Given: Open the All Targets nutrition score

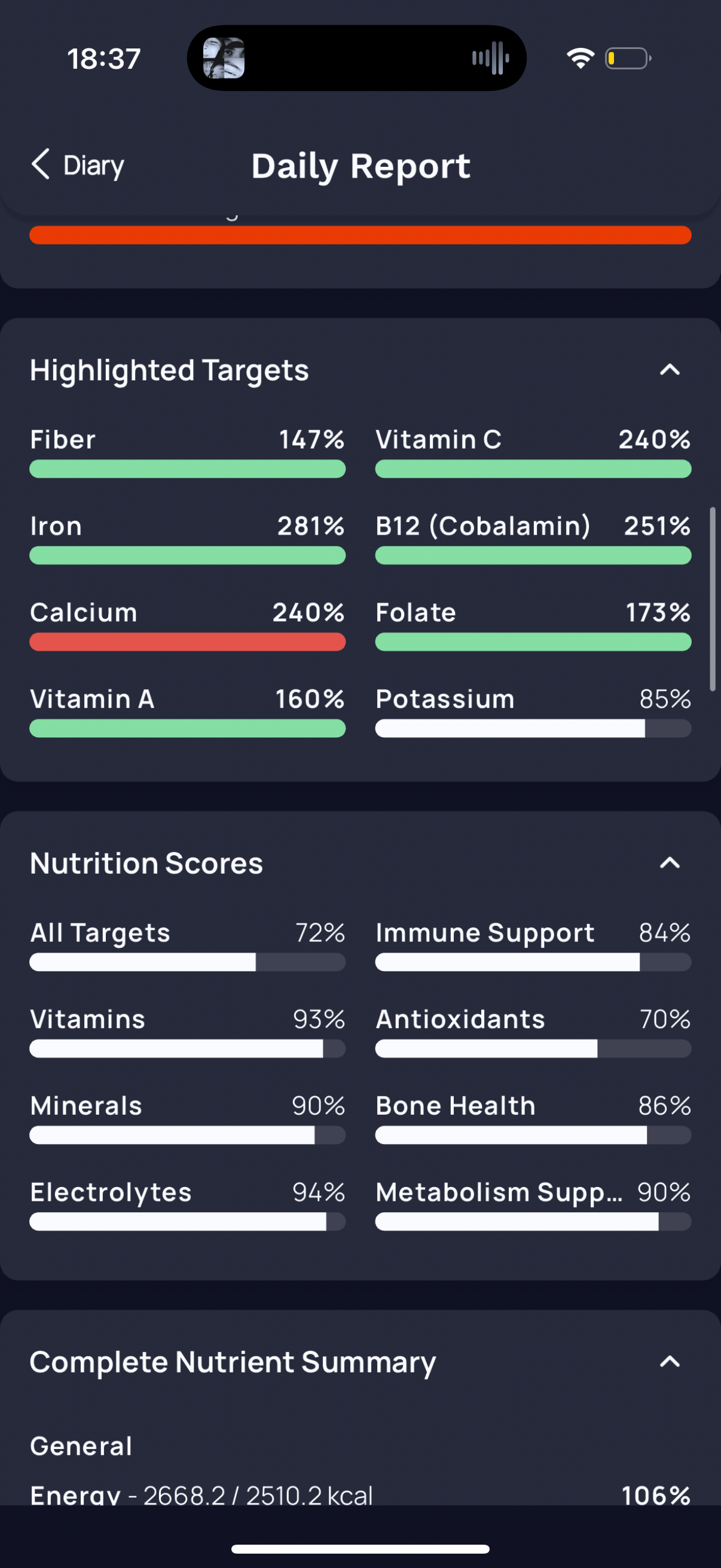Looking at the screenshot, I should click(x=187, y=945).
